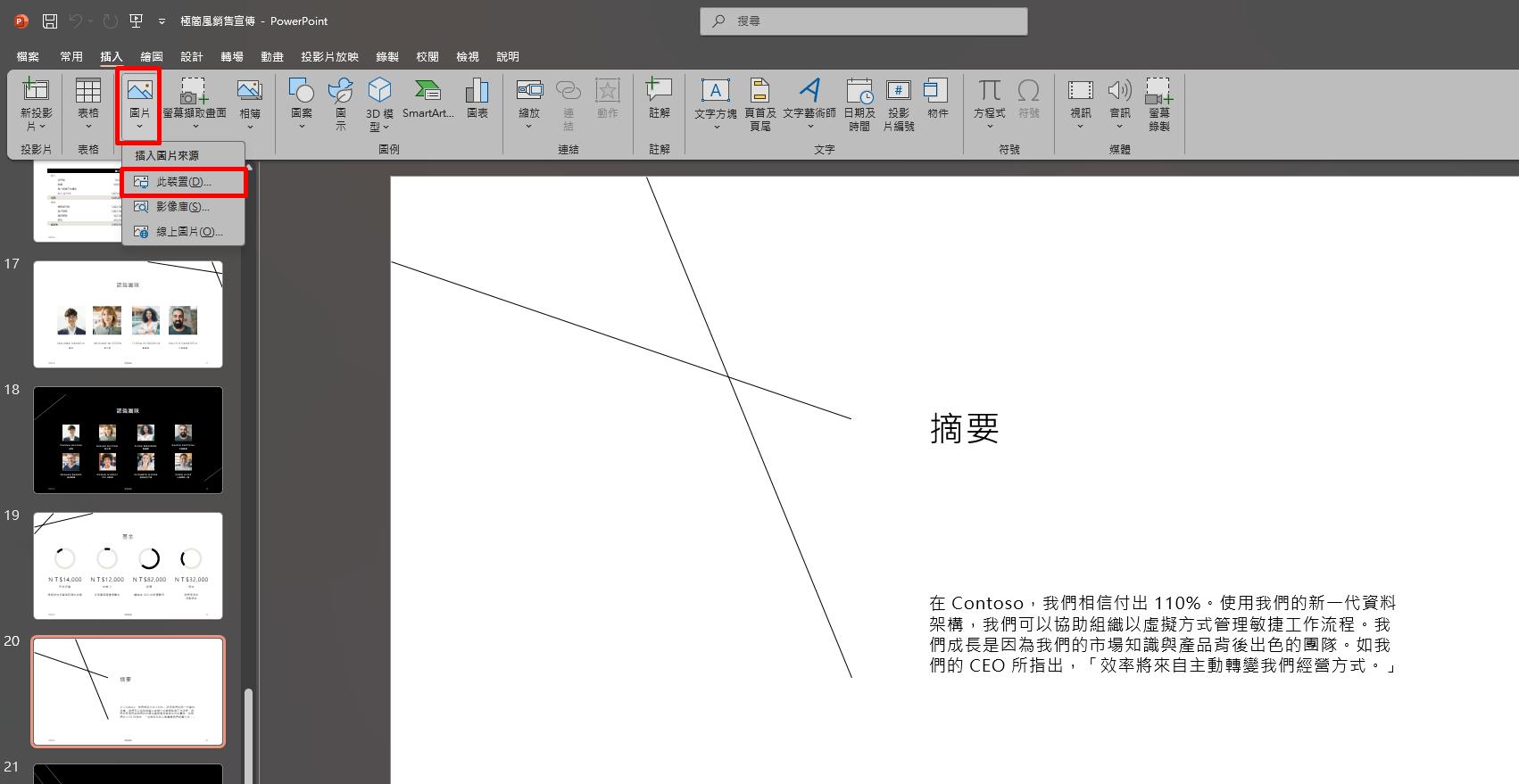
Task: Expand the 3D 模型 dropdown arrow
Action: click(x=386, y=127)
